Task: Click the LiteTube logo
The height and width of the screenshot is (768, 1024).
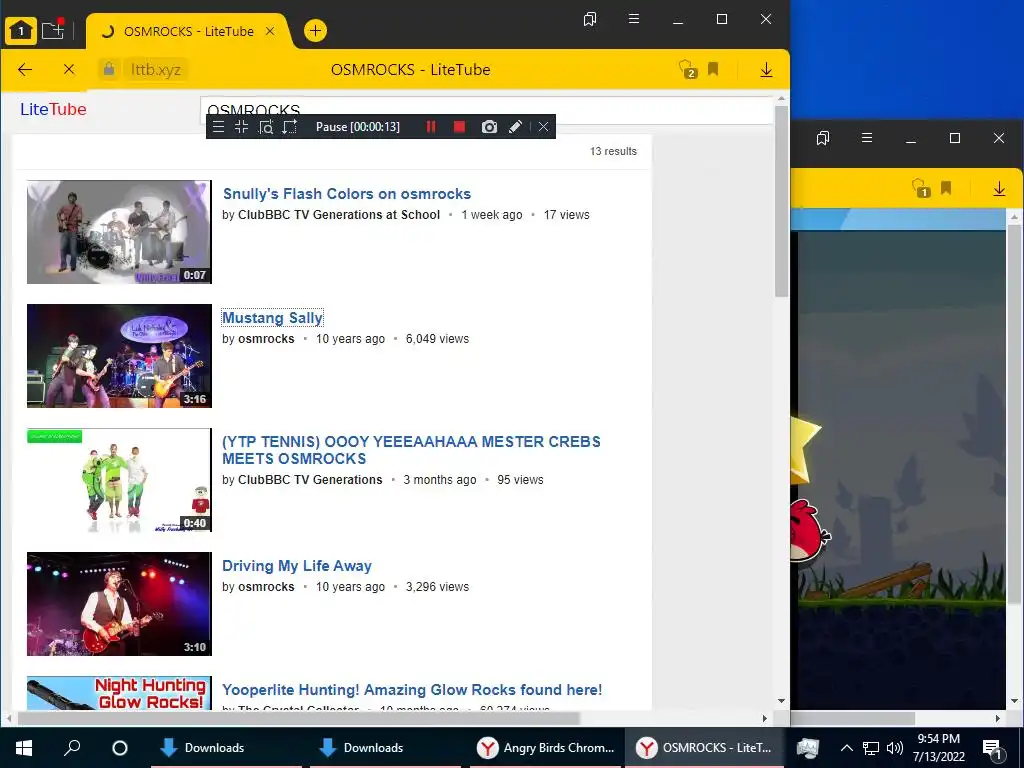Action: point(54,109)
